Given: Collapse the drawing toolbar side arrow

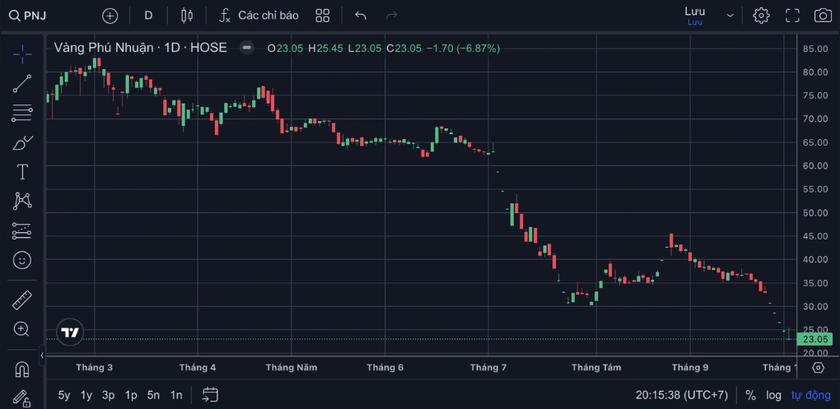Looking at the screenshot, I should (42, 355).
